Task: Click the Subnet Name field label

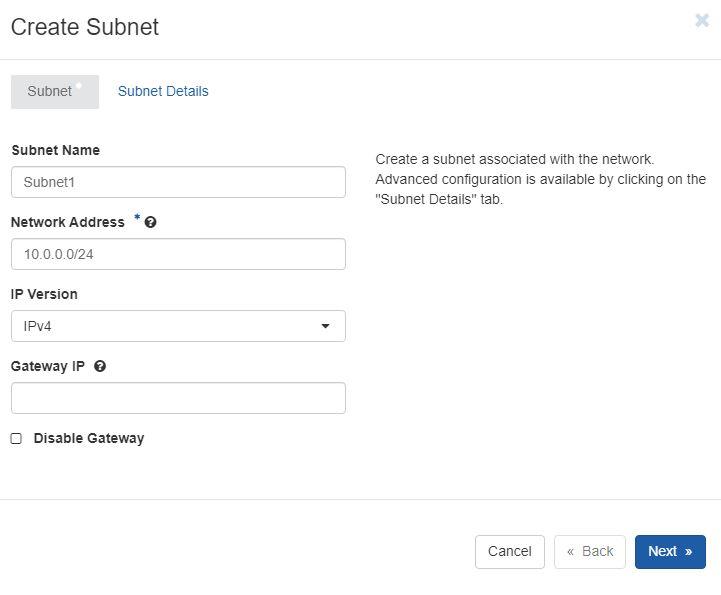Action: (x=55, y=150)
